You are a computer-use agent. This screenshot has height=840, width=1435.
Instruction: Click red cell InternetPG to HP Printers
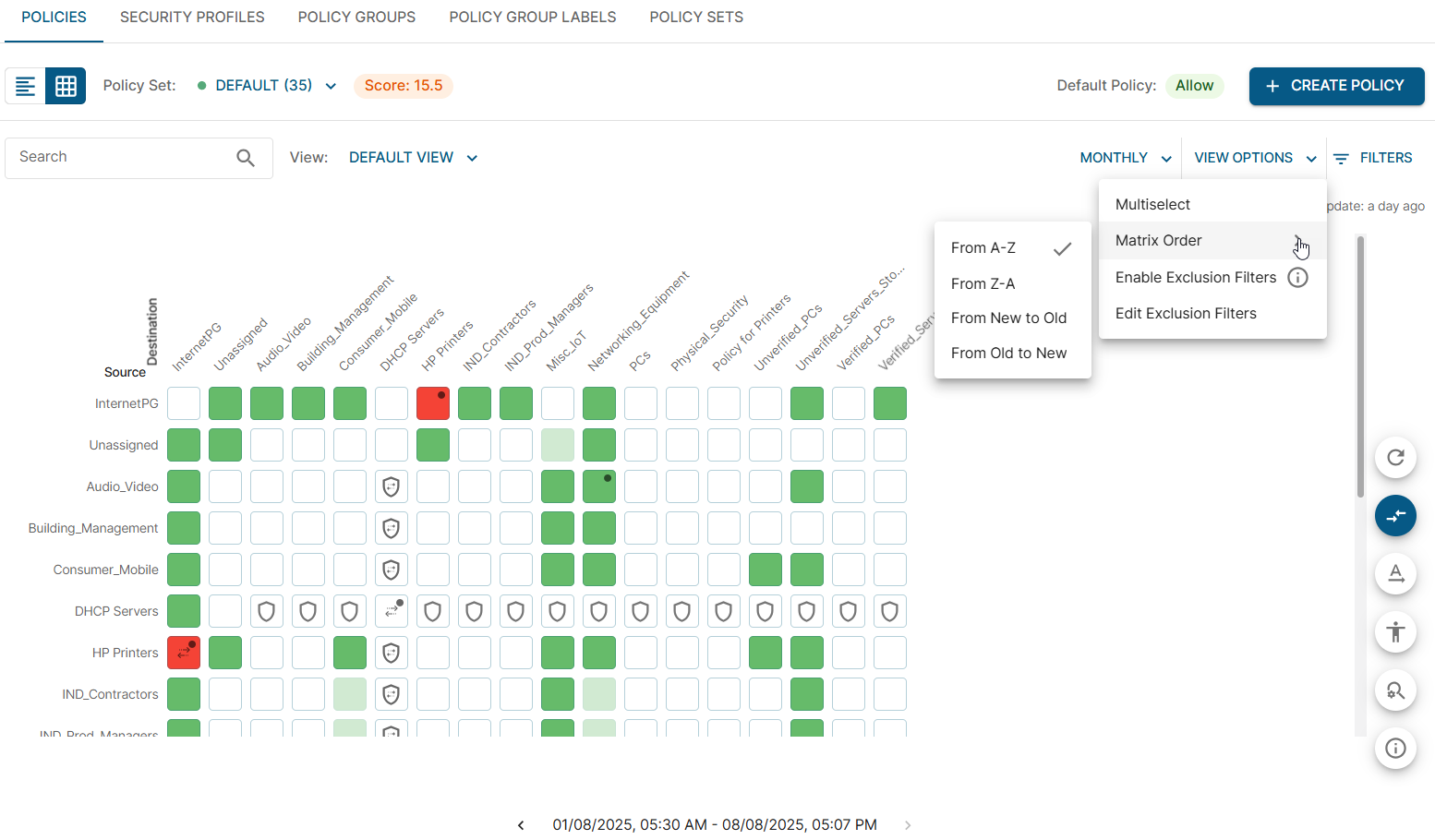433,403
